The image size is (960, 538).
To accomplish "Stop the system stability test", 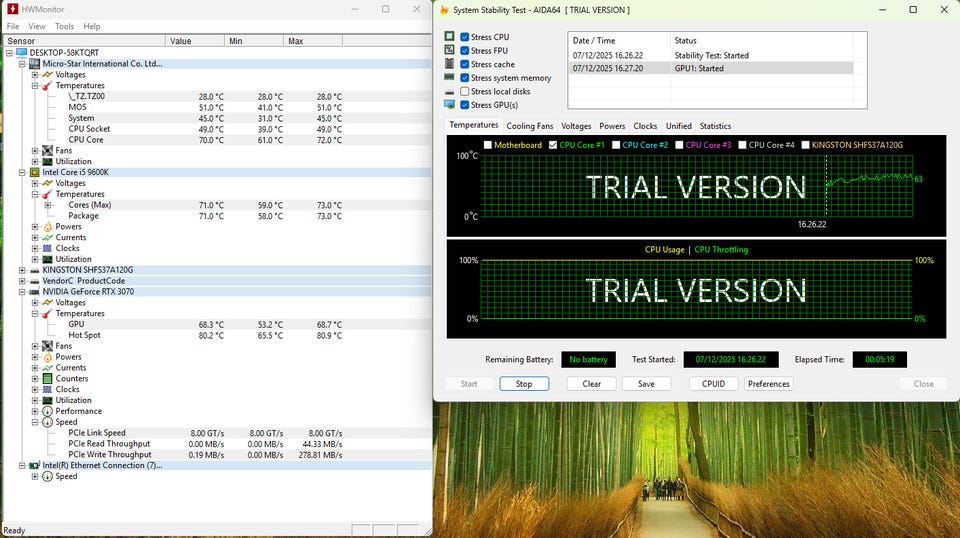I will [x=523, y=384].
